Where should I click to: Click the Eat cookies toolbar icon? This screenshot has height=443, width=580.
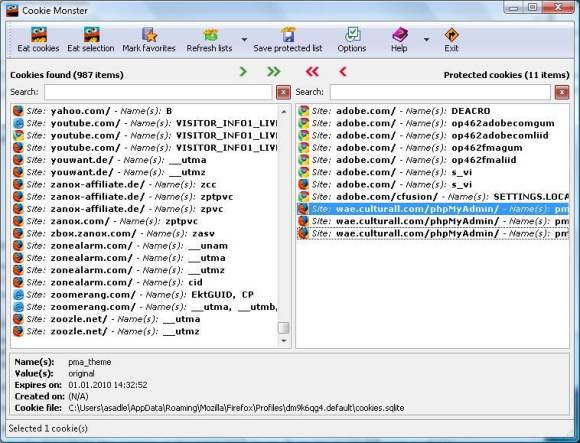[39, 35]
